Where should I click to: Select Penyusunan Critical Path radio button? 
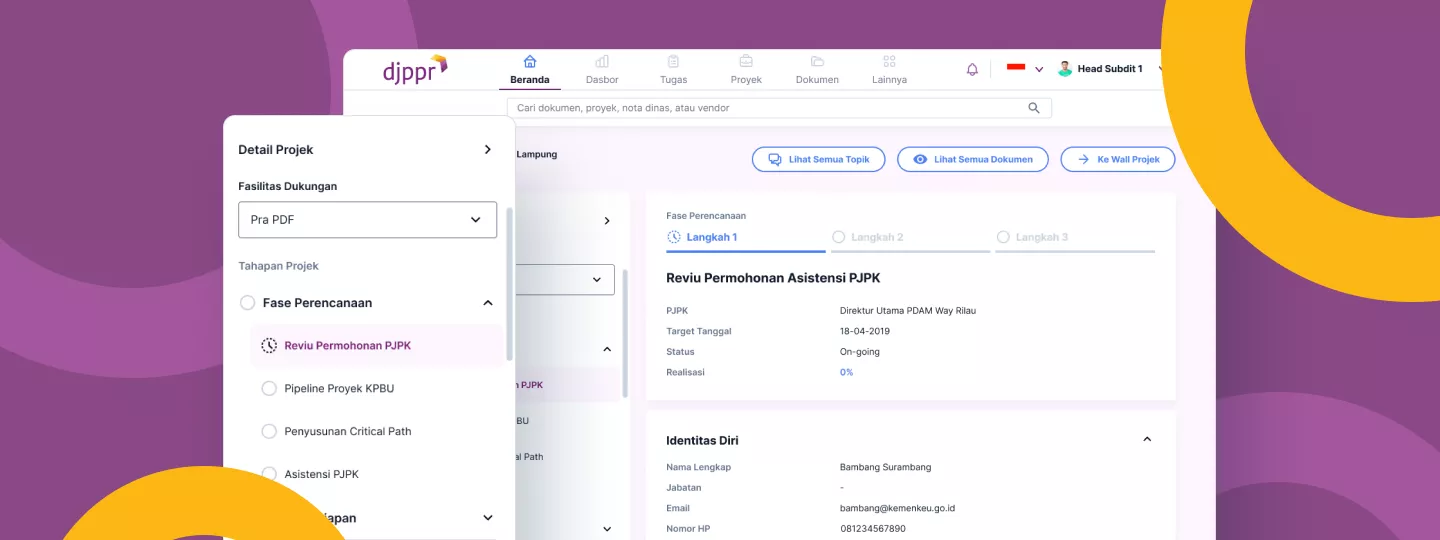click(x=269, y=431)
